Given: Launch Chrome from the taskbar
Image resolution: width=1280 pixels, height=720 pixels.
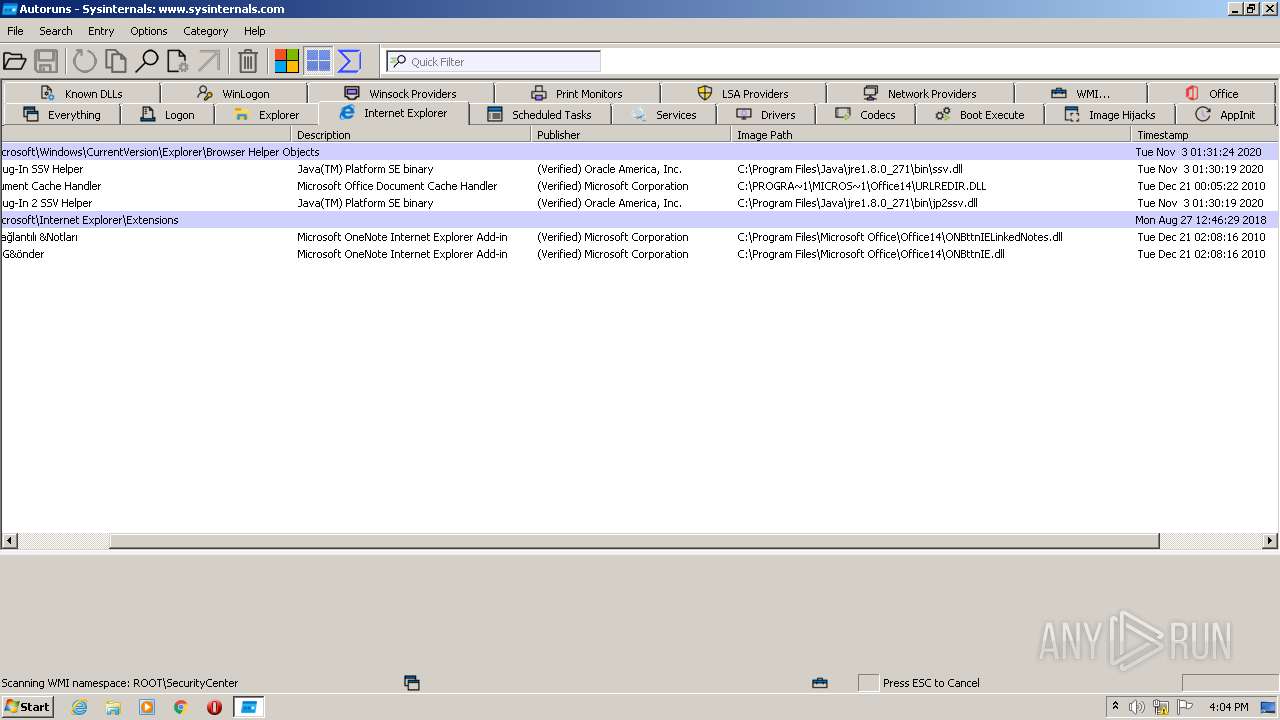Looking at the screenshot, I should click(x=181, y=707).
